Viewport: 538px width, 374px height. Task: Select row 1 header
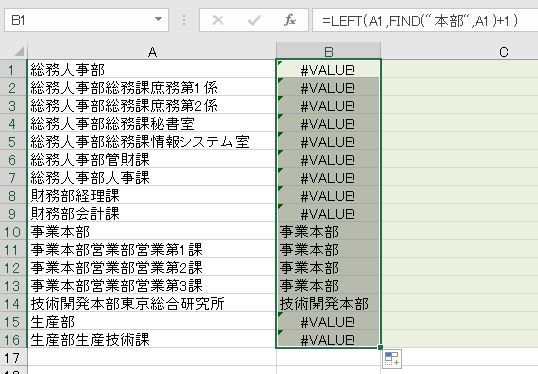(13, 70)
